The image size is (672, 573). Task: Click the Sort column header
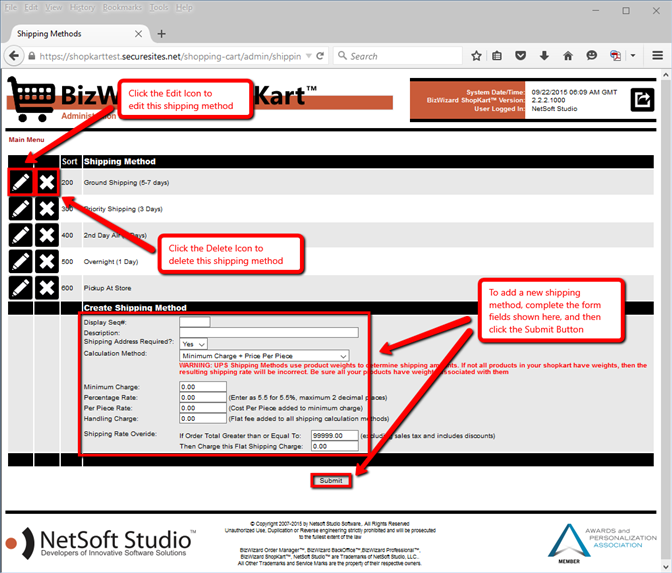pyautogui.click(x=69, y=162)
